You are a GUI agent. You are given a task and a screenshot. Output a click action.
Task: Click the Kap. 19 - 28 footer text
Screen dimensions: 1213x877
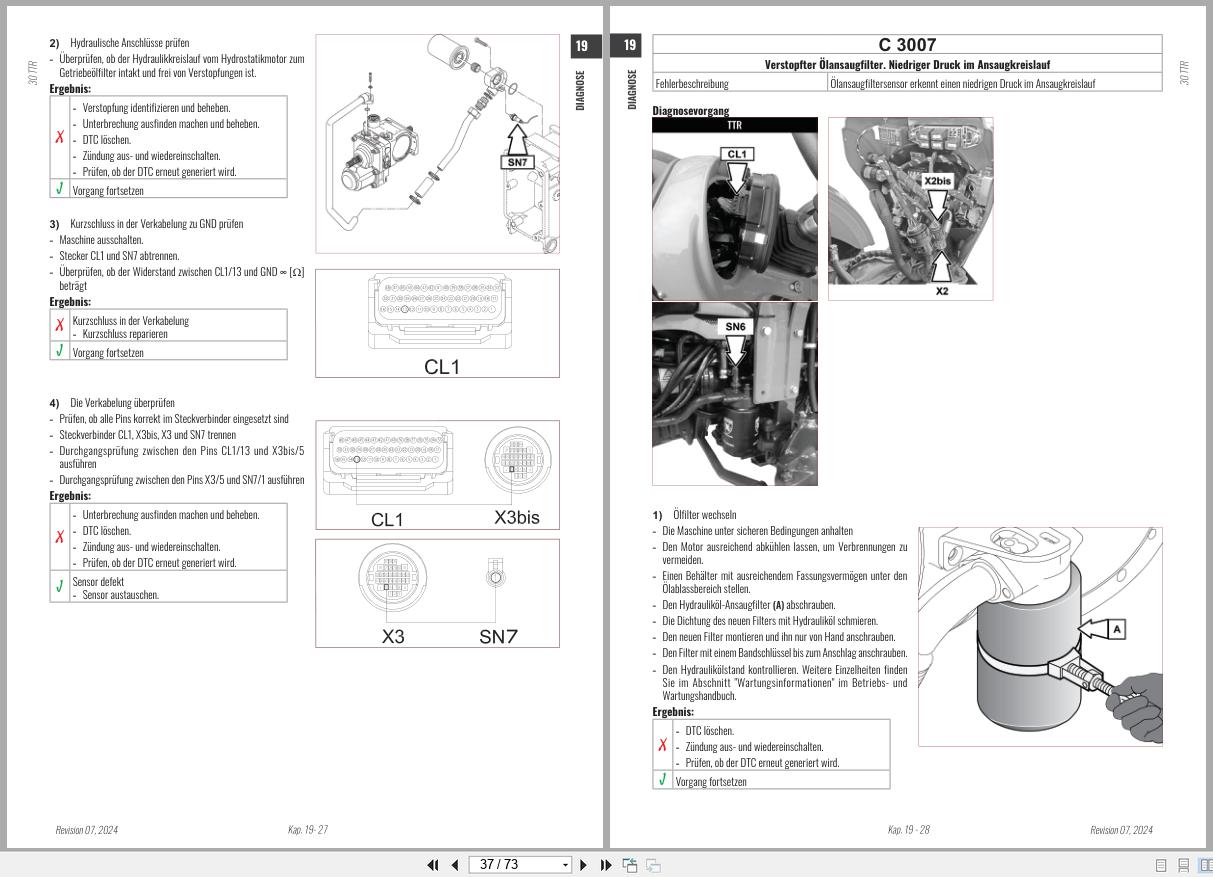[x=908, y=830]
